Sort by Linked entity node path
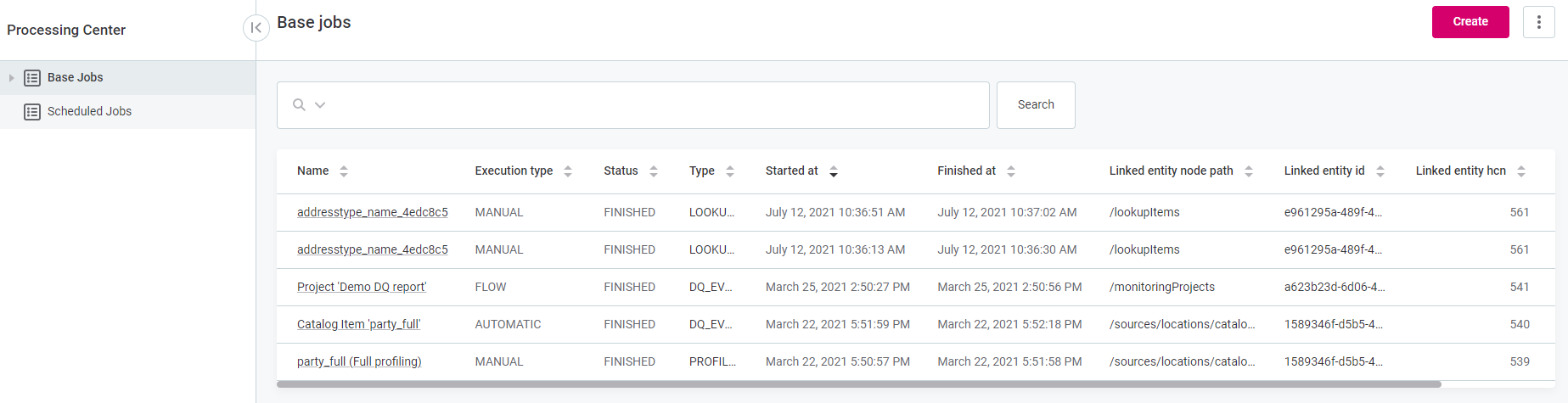This screenshot has width=1568, height=403. (x=1249, y=171)
